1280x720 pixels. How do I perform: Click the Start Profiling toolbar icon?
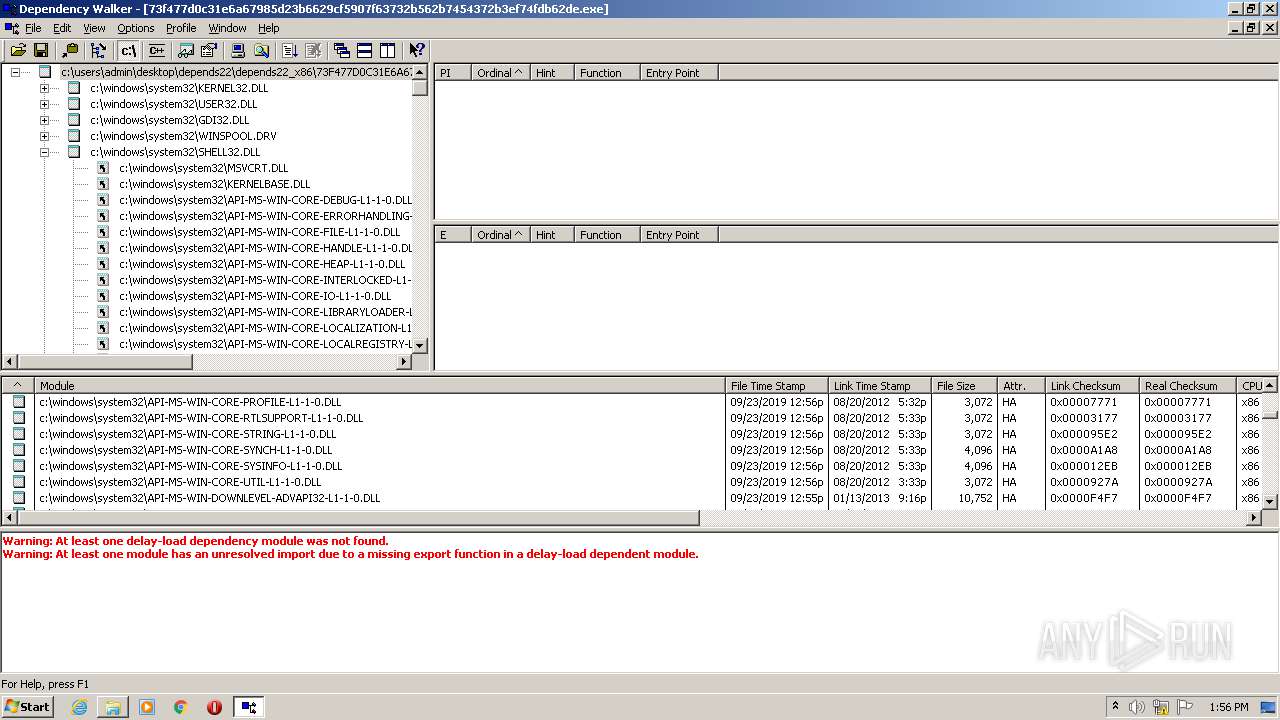(290, 50)
